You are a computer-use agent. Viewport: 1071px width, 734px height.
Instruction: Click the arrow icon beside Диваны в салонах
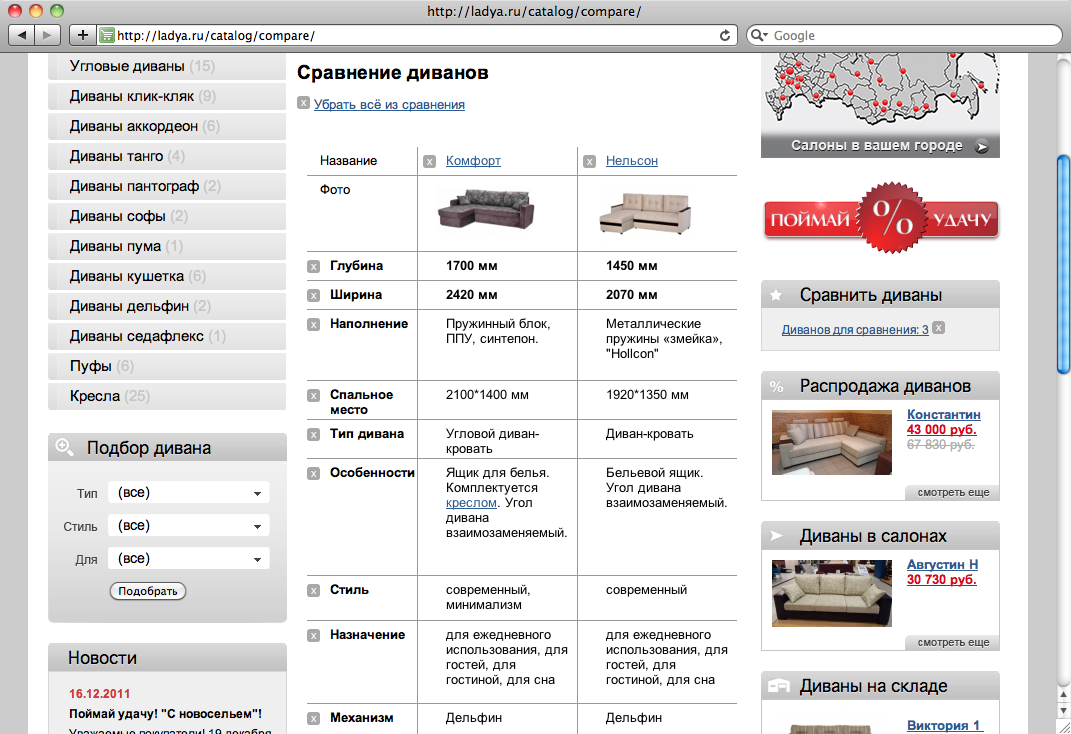click(777, 536)
